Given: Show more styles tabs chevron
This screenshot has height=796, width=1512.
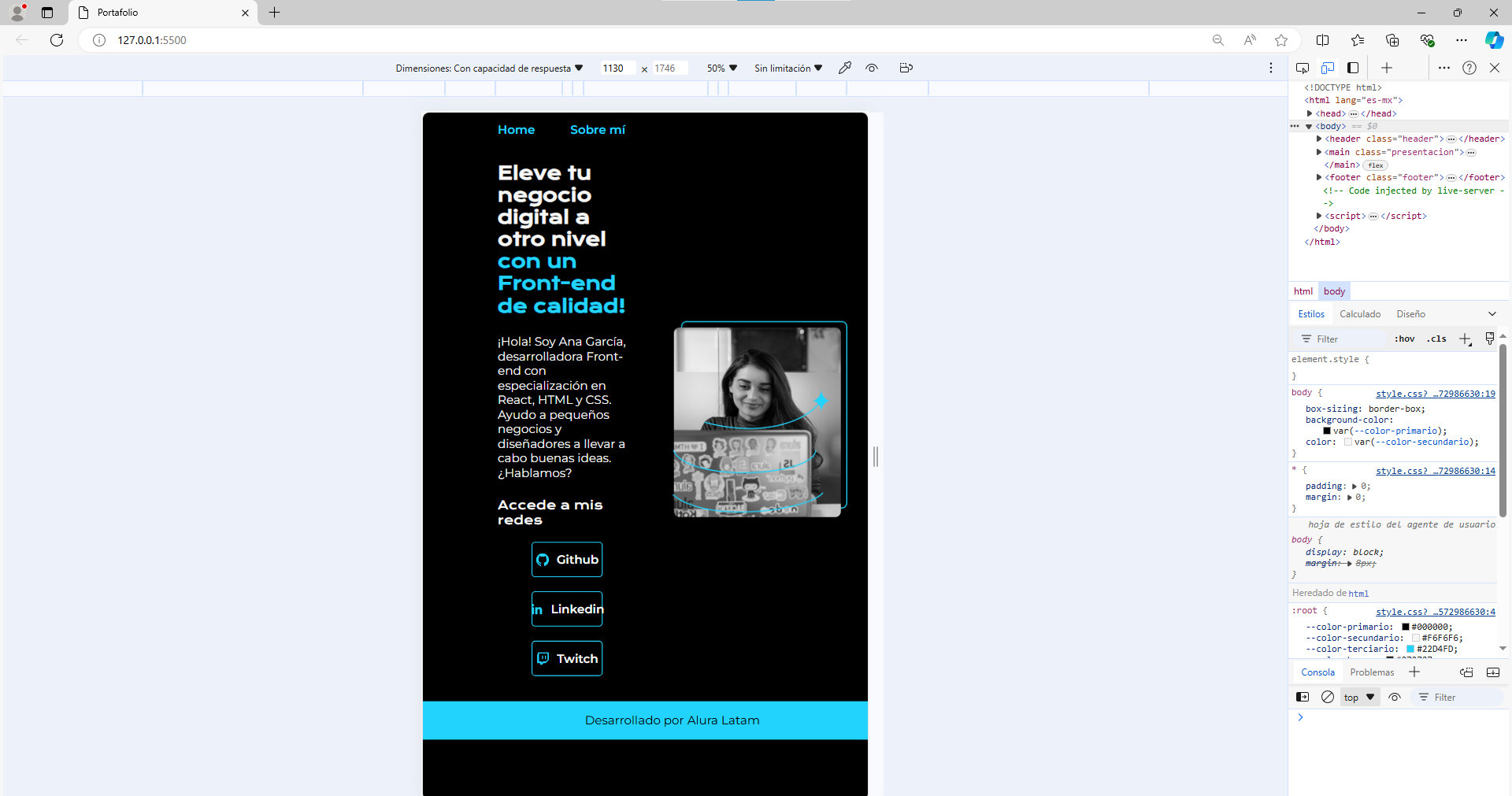Looking at the screenshot, I should click(1492, 314).
